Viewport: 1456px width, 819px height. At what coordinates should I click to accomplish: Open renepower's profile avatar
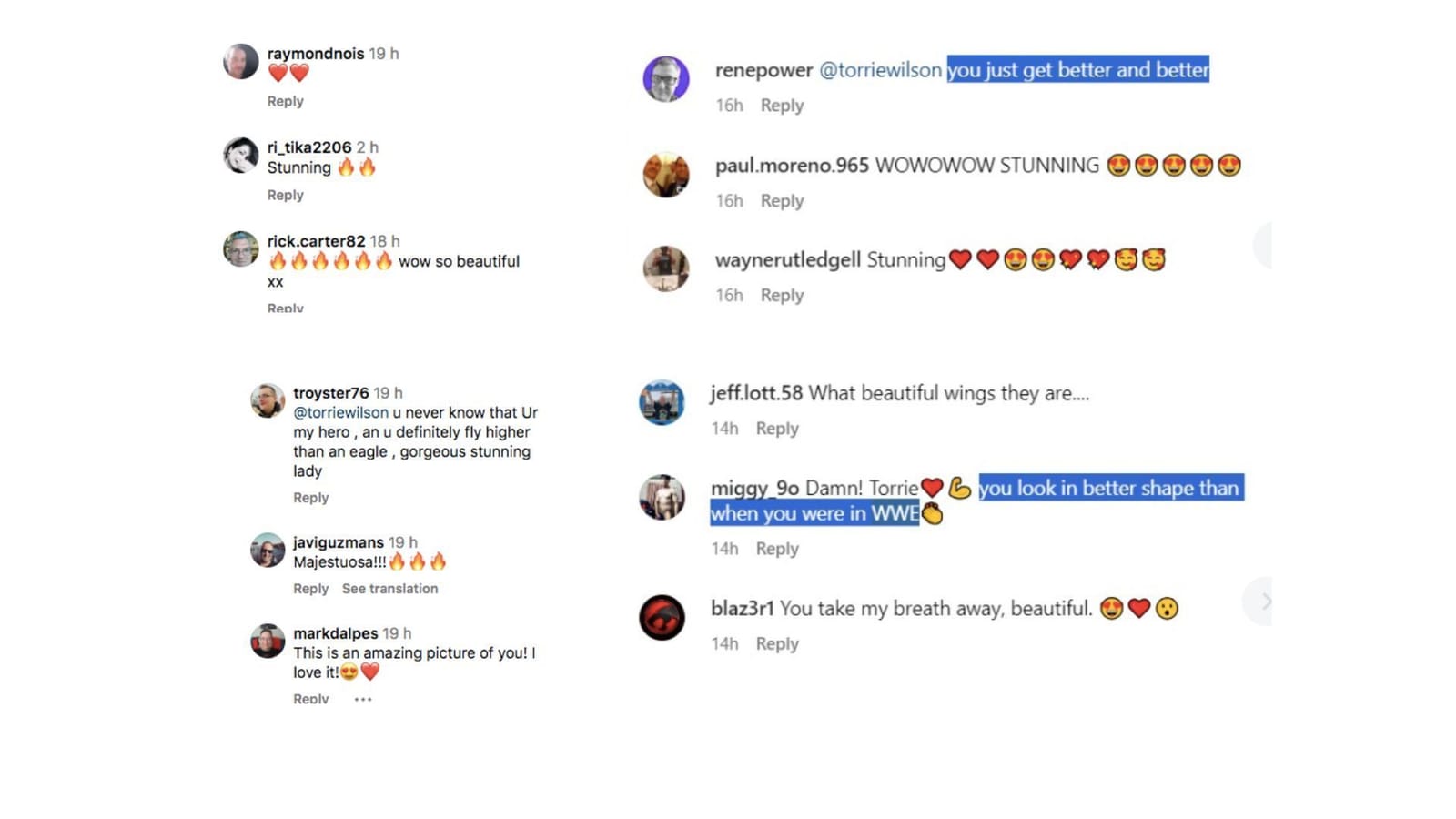(x=666, y=79)
